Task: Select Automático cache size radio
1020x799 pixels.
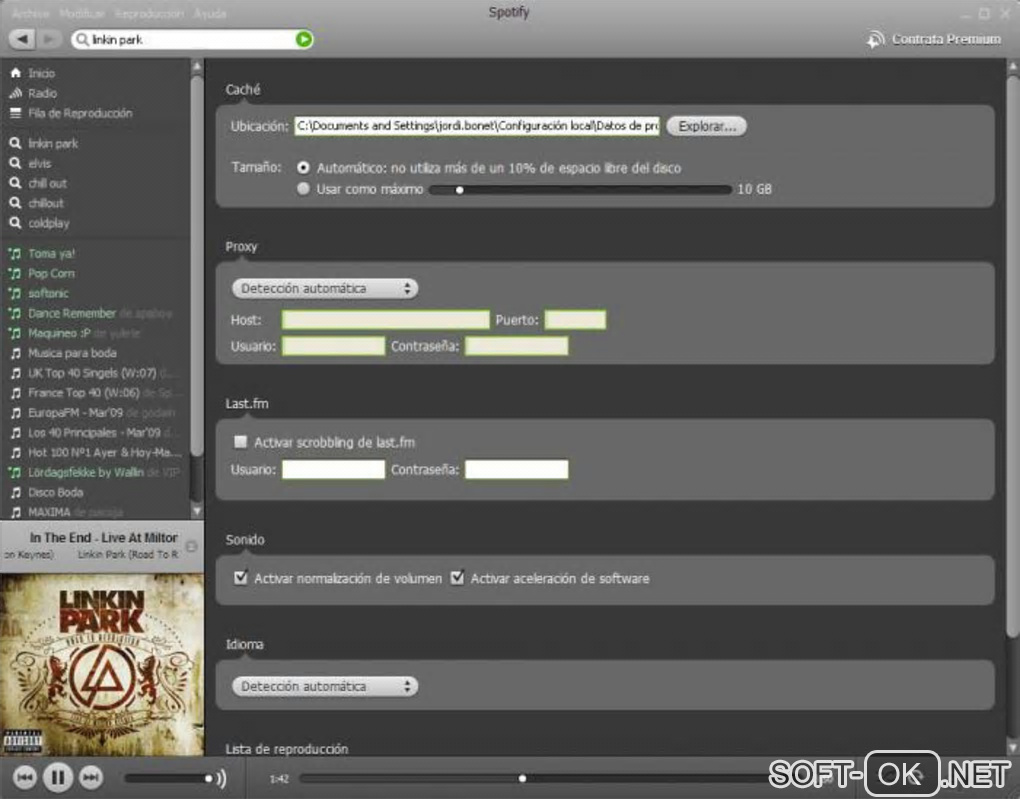Action: [303, 168]
